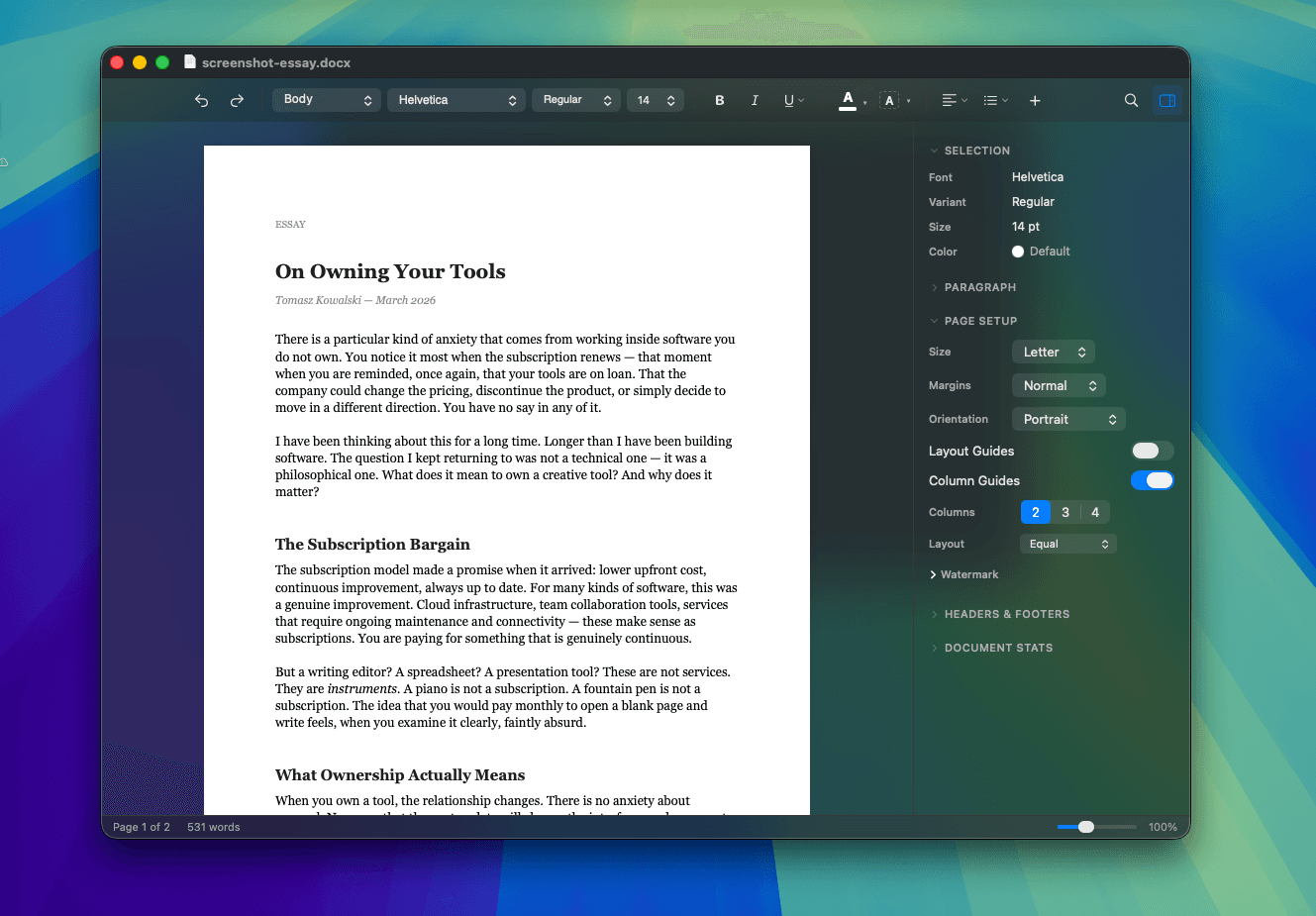Apply italic formatting
1316x916 pixels.
[755, 100]
